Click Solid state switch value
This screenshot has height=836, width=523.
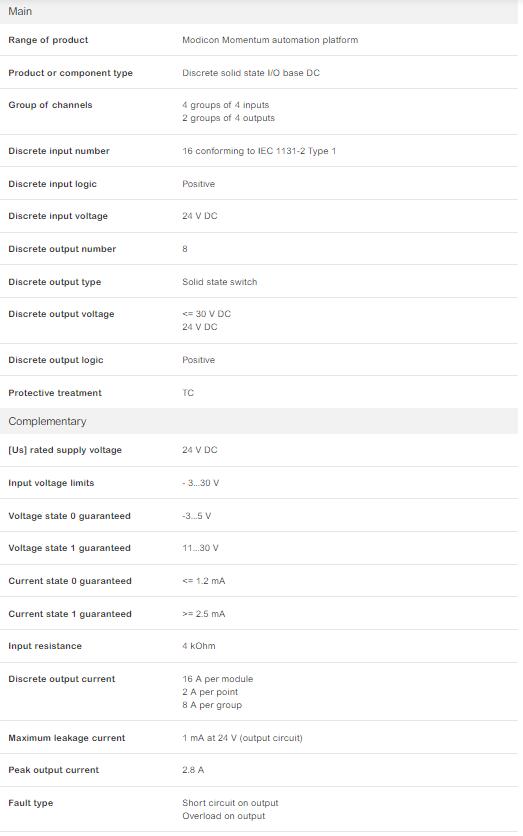click(220, 282)
